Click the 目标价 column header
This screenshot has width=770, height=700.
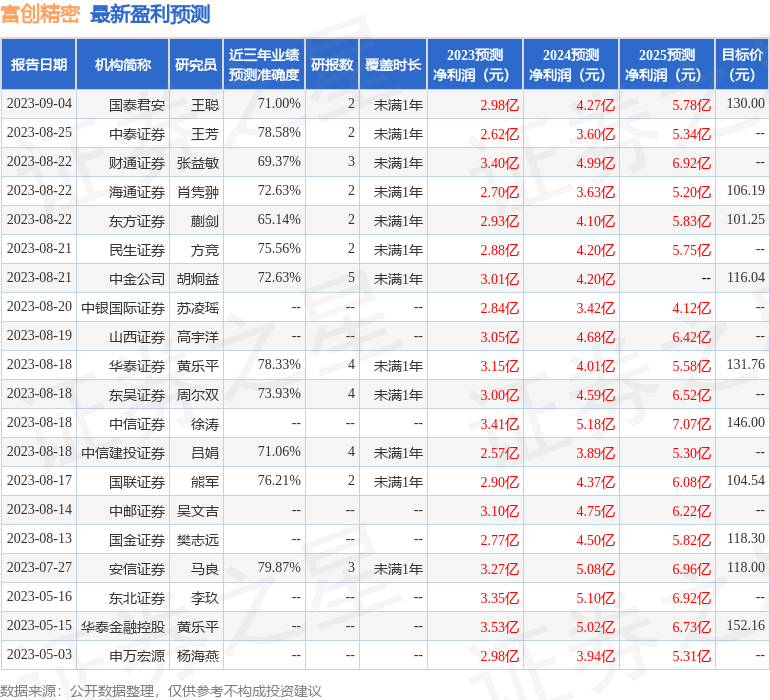tap(742, 64)
